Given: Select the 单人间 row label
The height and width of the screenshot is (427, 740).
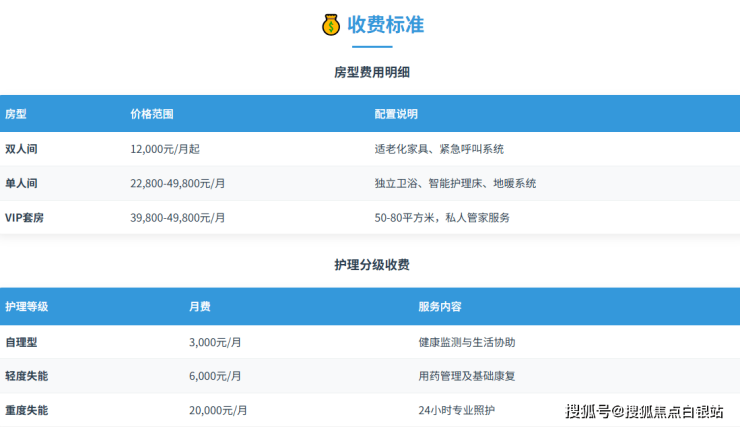Looking at the screenshot, I should 22,183.
